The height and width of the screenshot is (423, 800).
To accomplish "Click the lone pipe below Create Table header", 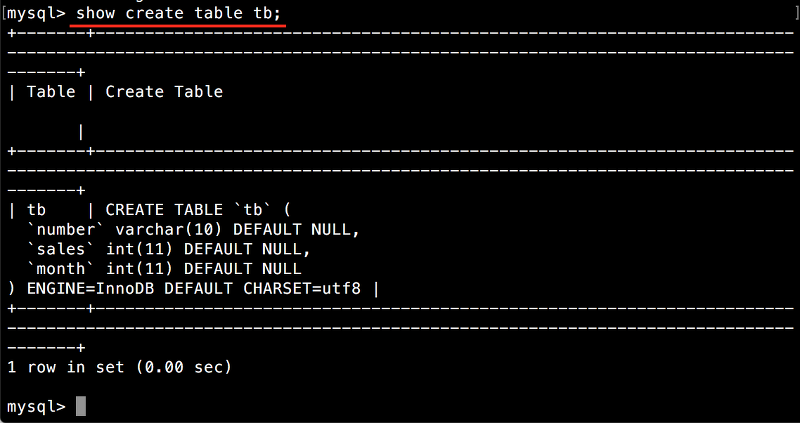I will tap(81, 132).
